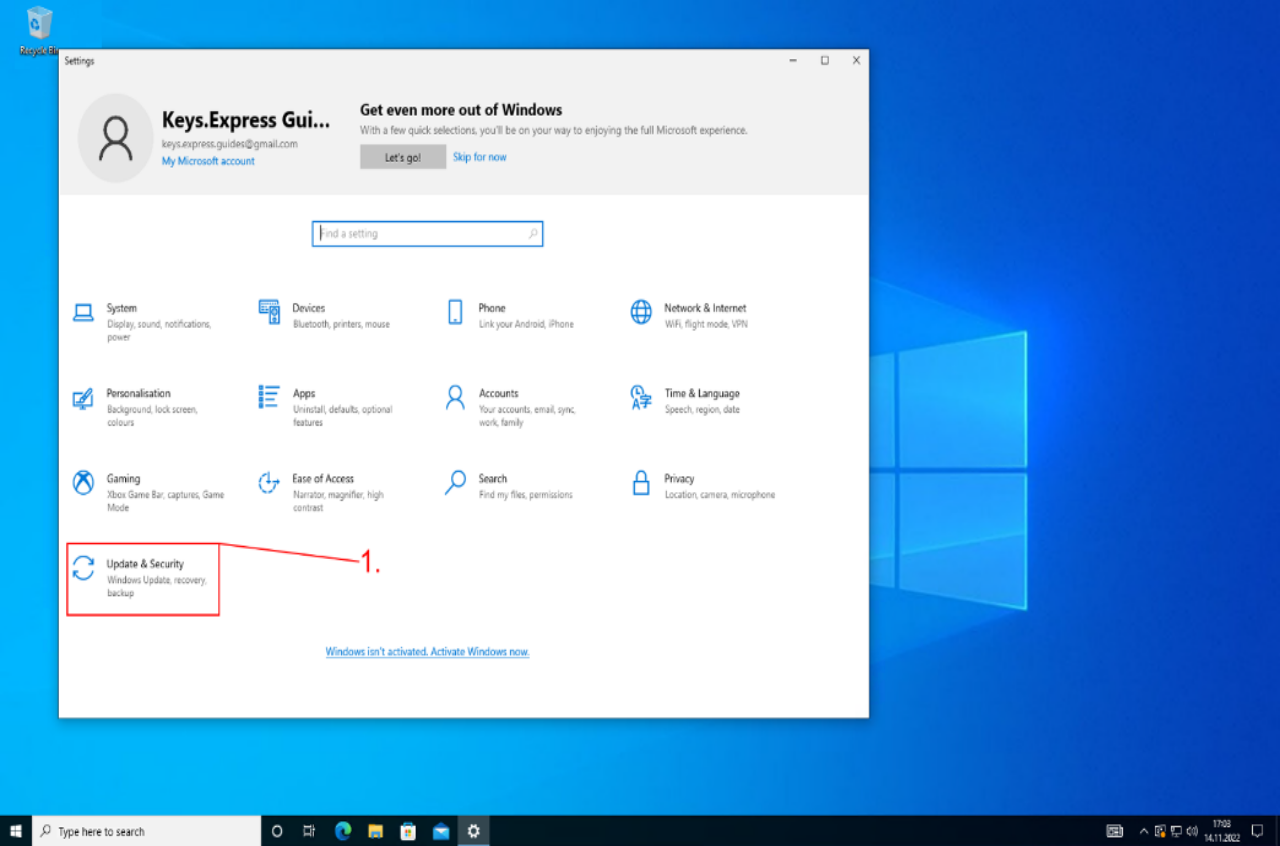1280x846 pixels.
Task: Open My Microsoft account link
Action: click(x=208, y=161)
